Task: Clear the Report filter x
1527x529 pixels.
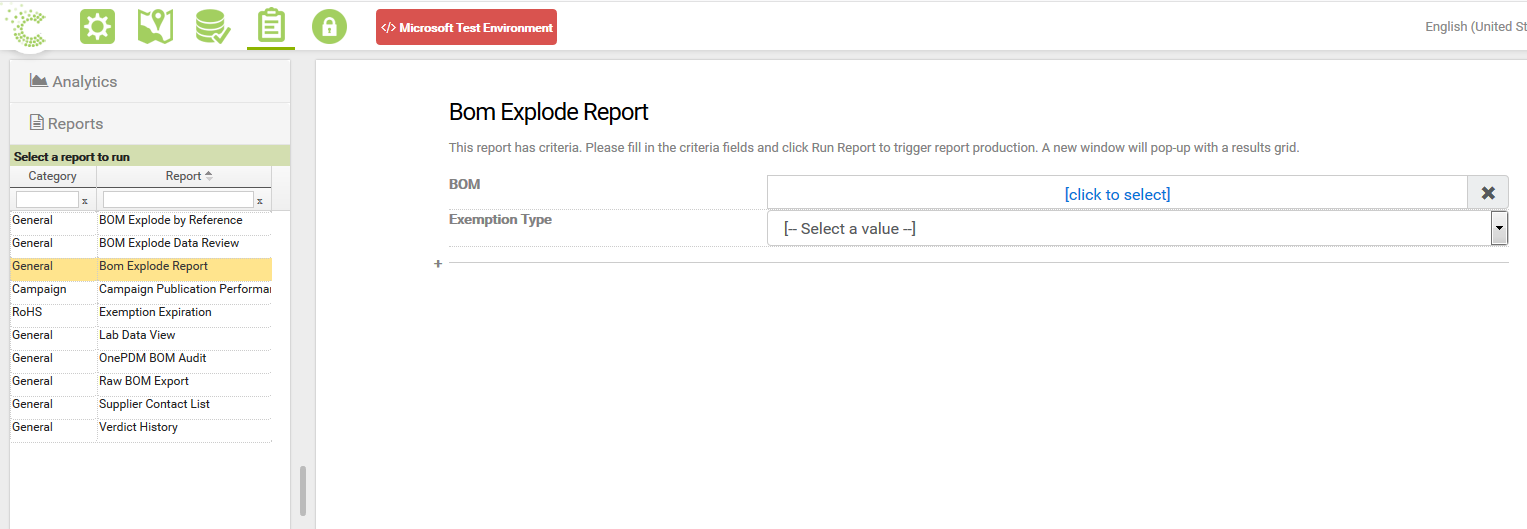Action: pos(260,200)
